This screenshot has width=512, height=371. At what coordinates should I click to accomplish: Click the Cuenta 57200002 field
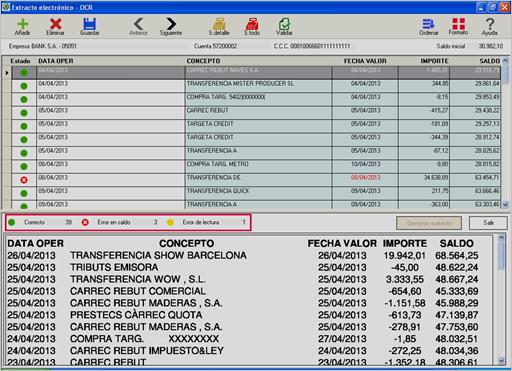click(216, 46)
